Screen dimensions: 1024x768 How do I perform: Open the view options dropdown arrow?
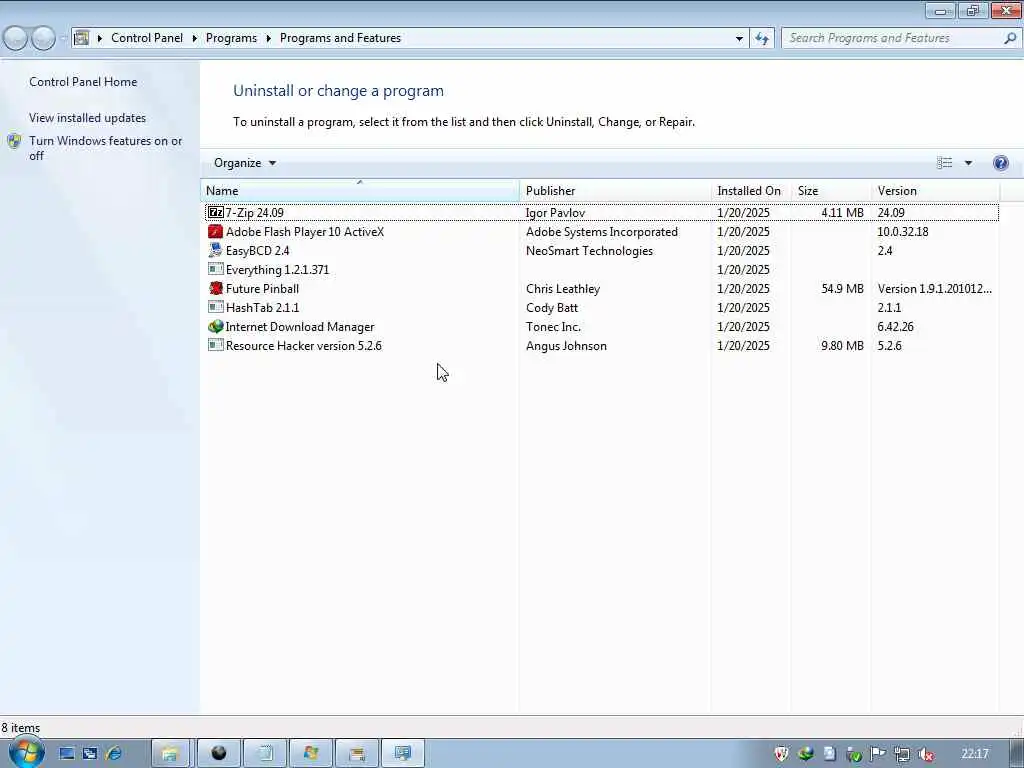click(968, 163)
